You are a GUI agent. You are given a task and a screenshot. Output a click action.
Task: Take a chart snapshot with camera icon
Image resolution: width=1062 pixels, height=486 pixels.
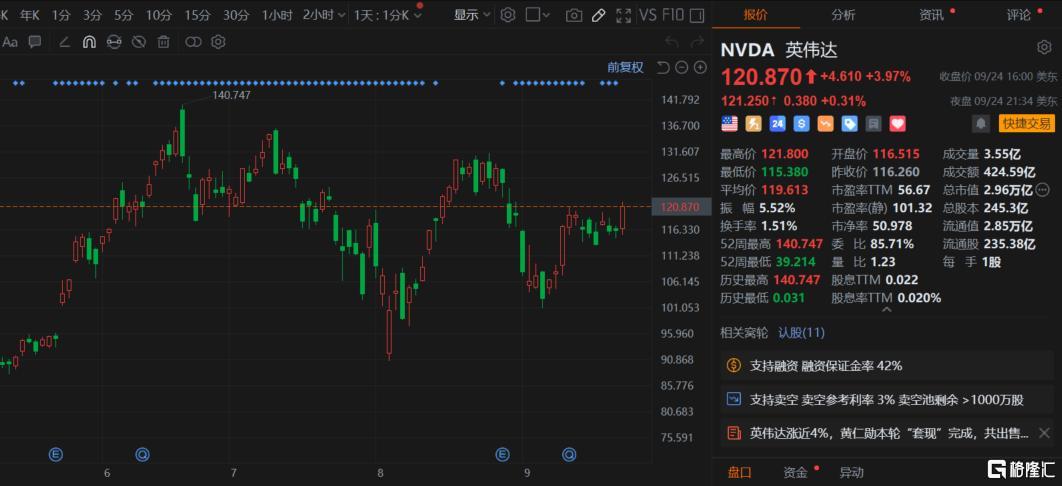click(x=574, y=16)
